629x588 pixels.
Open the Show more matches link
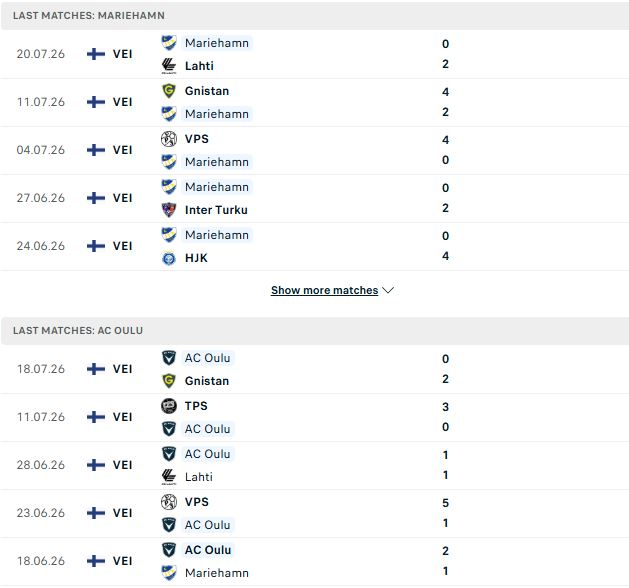[325, 290]
